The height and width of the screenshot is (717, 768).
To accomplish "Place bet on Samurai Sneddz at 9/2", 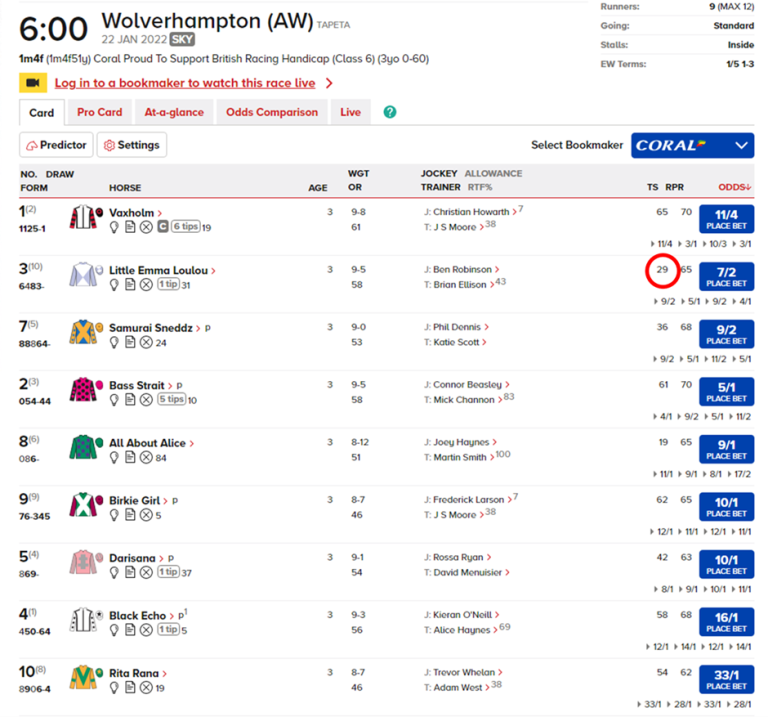I will [x=726, y=334].
